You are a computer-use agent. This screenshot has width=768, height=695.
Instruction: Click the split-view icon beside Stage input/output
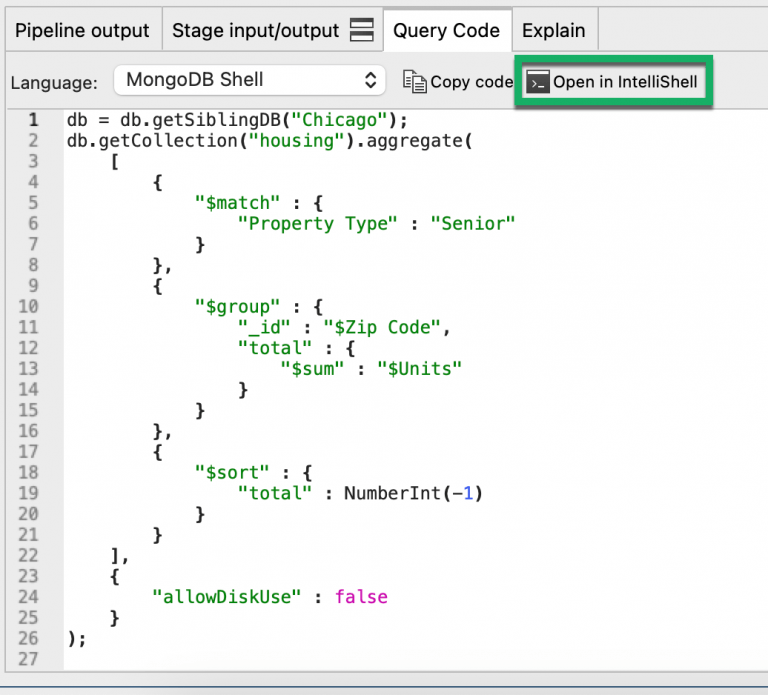[362, 31]
